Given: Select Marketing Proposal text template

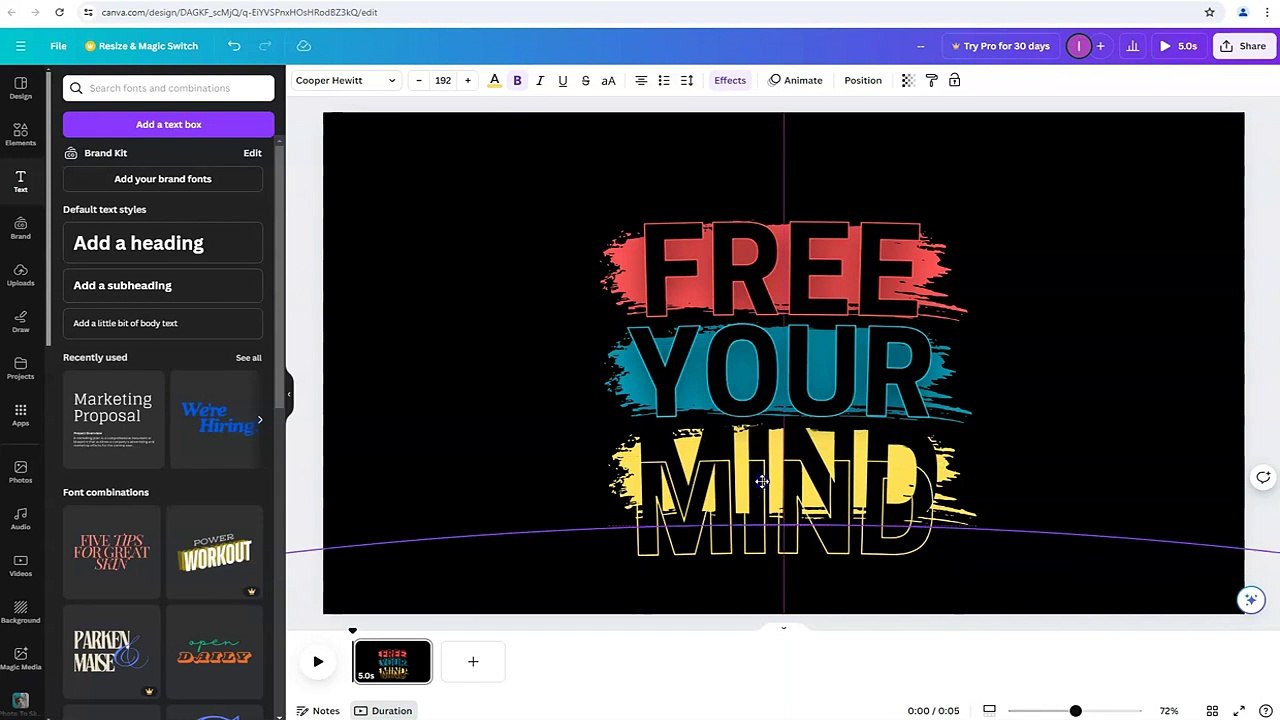Looking at the screenshot, I should tap(113, 419).
